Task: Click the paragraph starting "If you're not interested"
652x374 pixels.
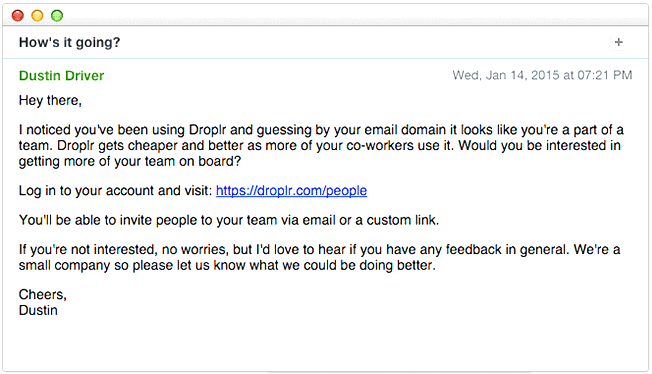Action: point(319,258)
